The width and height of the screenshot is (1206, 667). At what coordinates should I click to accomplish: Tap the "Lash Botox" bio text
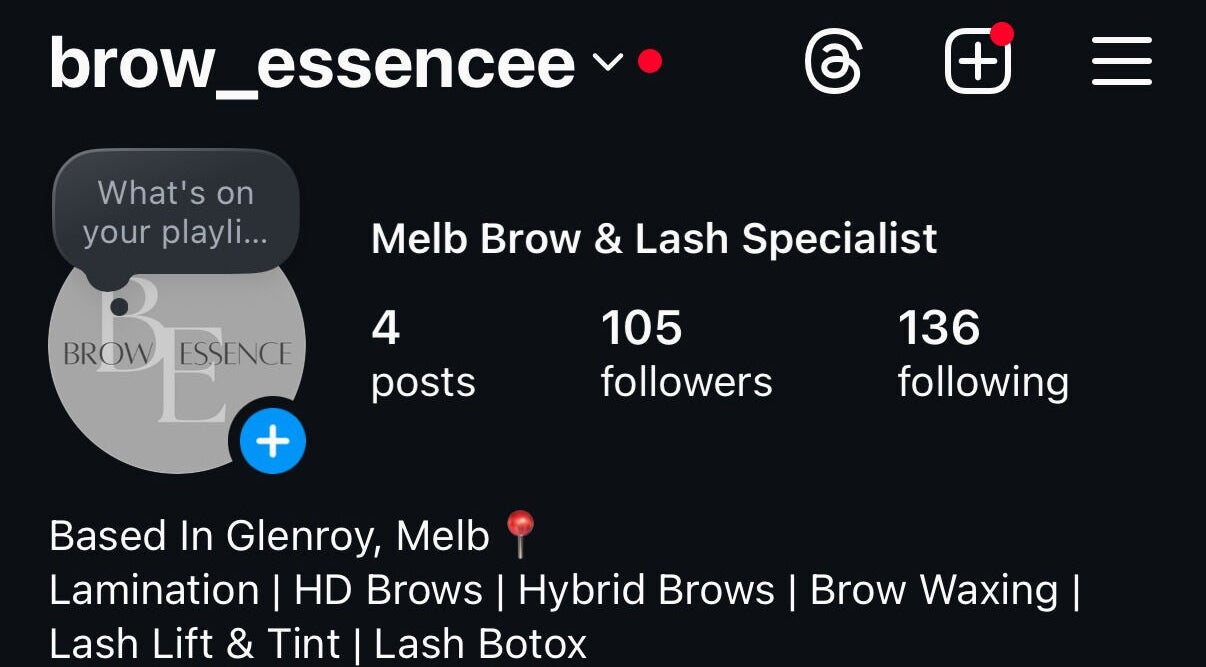coord(480,643)
